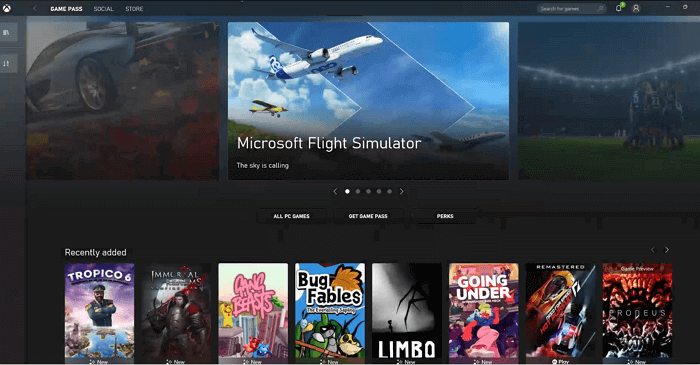Open the sort sidebar icon
The height and width of the screenshot is (365, 700).
(6, 64)
